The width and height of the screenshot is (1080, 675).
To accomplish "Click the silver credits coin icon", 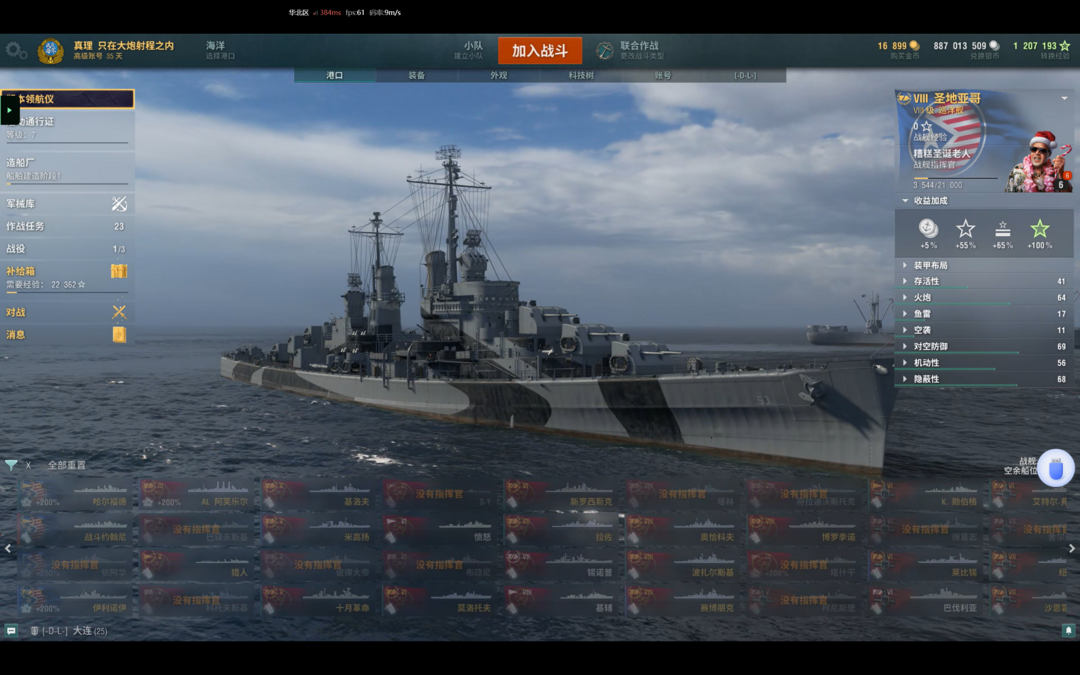I will [994, 45].
